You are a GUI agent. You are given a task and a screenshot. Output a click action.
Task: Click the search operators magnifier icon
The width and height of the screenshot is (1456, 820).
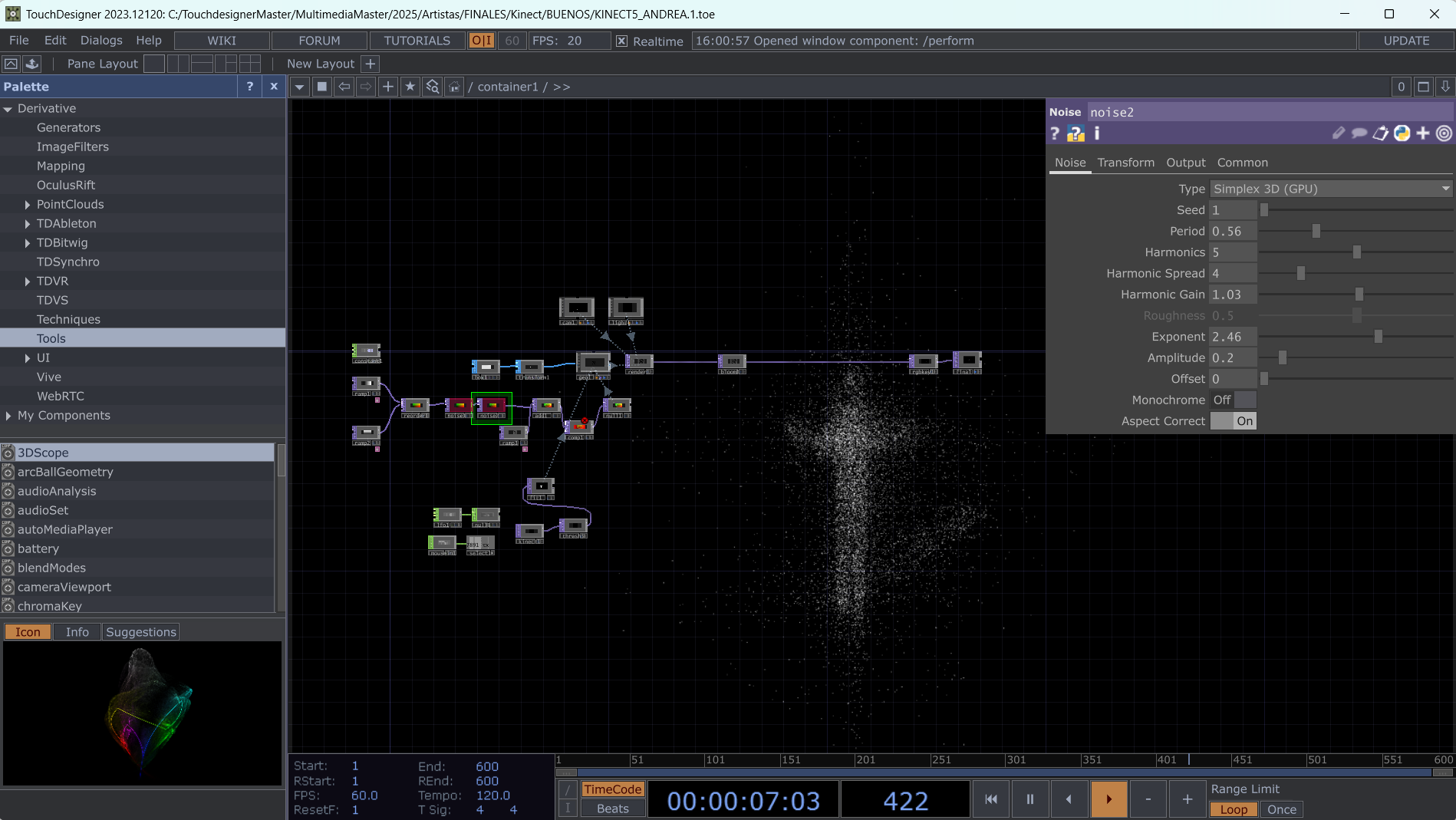(x=433, y=87)
